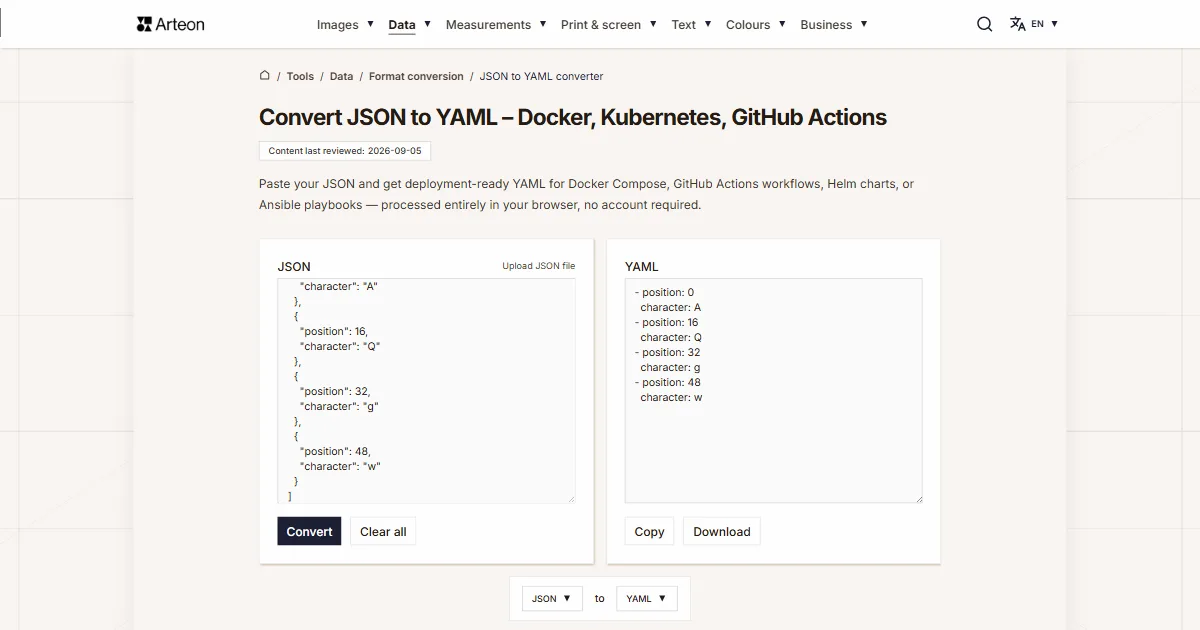Click the Convert button
Image resolution: width=1200 pixels, height=630 pixels.
pos(309,531)
